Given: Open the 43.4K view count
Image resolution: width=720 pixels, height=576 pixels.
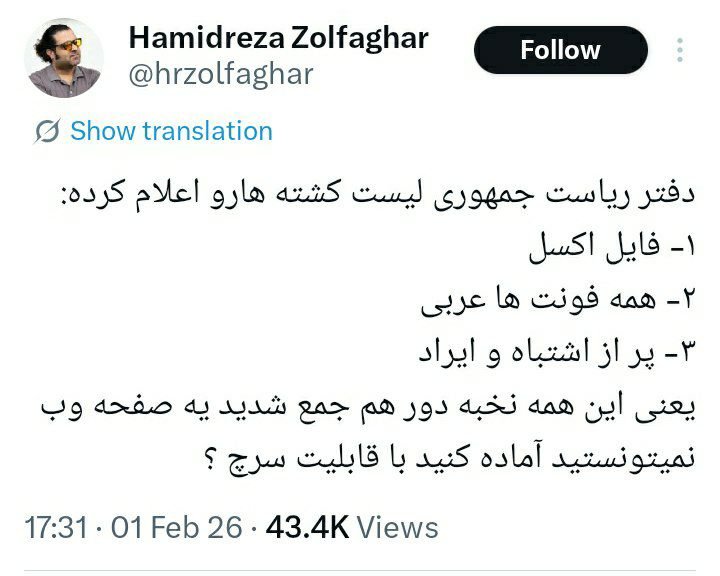Looking at the screenshot, I should pyautogui.click(x=307, y=527).
